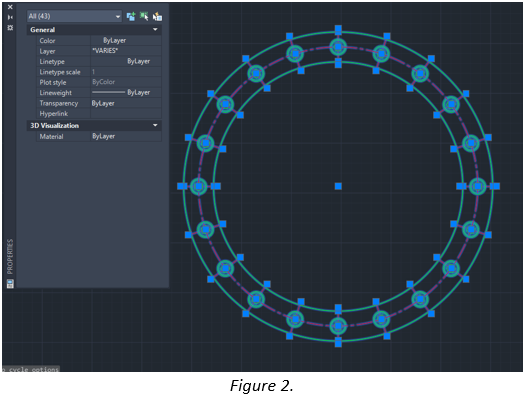The image size is (524, 398).
Task: Select the Plot style label
Action: [53, 82]
